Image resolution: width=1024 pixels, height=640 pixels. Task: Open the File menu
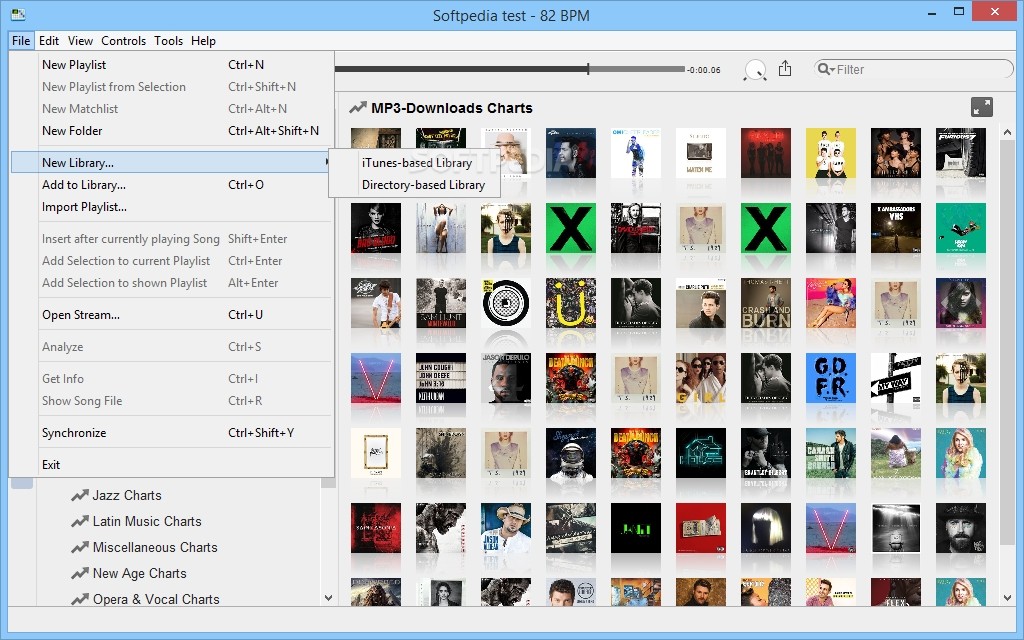[21, 40]
